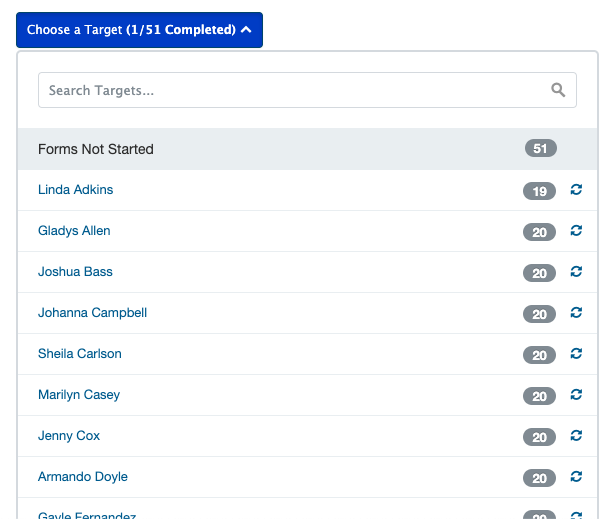This screenshot has height=519, width=599.
Task: Click refresh icon beside Gladys Allen
Action: 576,230
